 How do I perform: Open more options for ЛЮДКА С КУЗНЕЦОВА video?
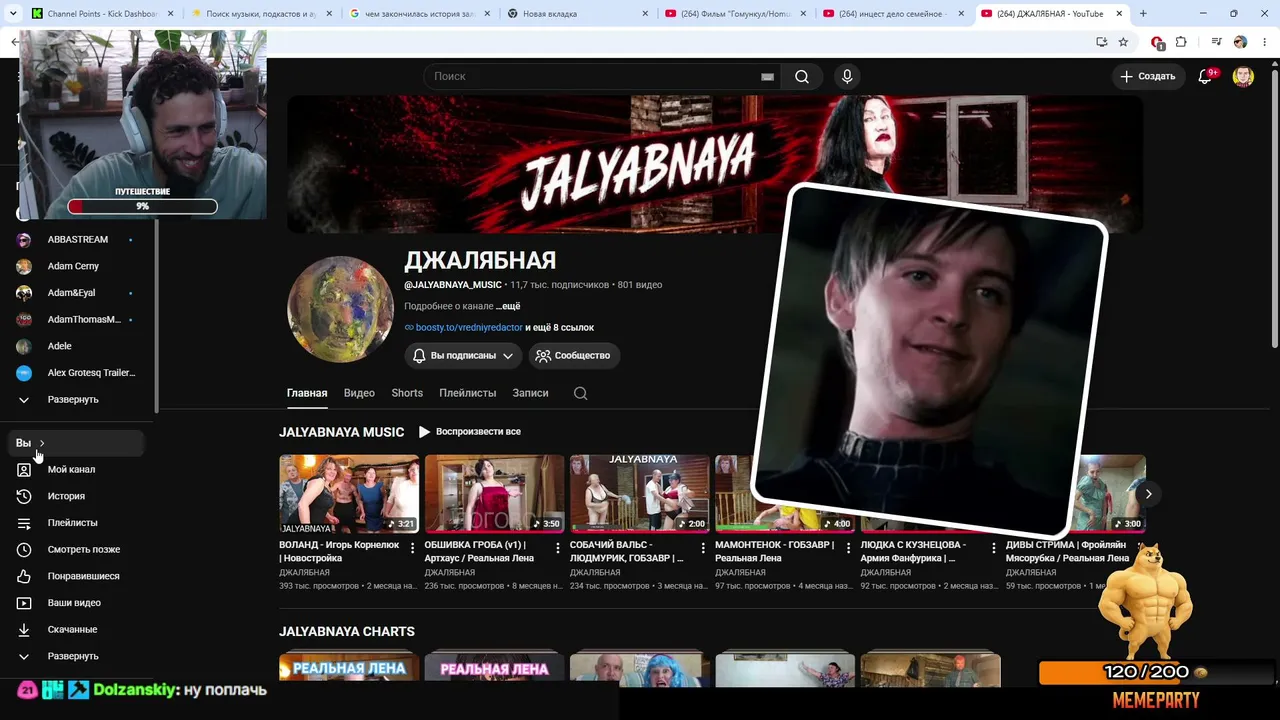993,548
